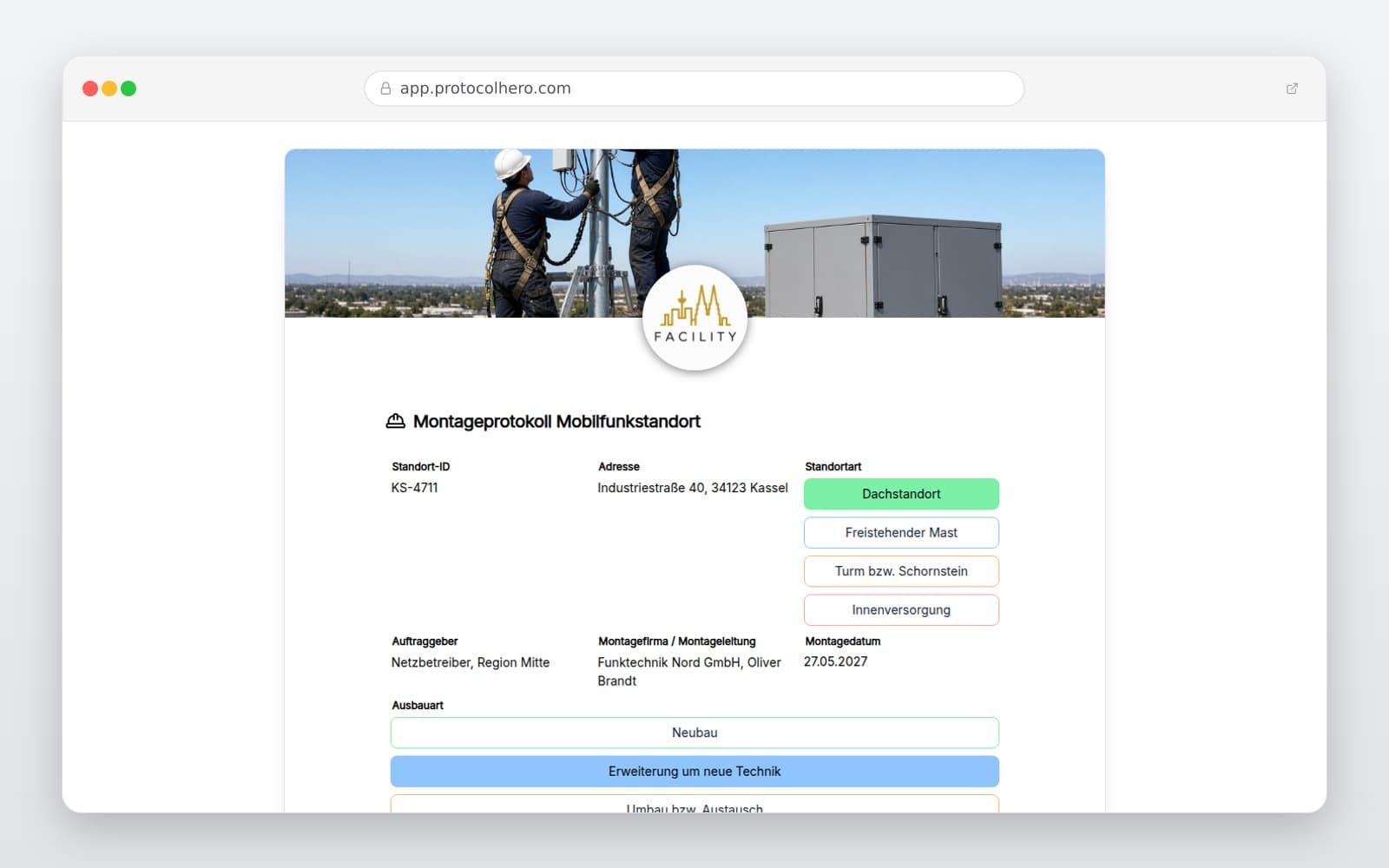Click the external link icon in browser bar
This screenshot has width=1389, height=868.
pyautogui.click(x=1292, y=89)
